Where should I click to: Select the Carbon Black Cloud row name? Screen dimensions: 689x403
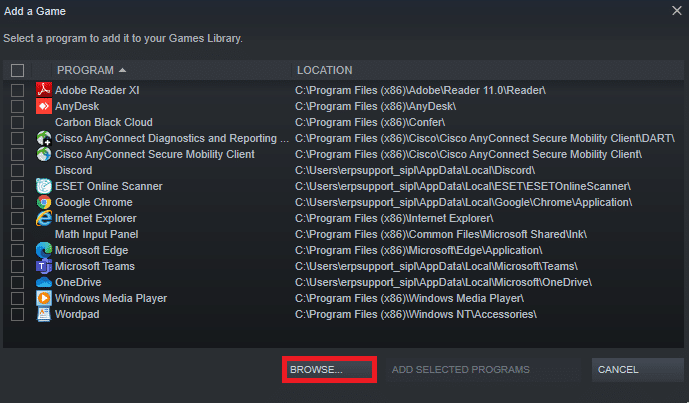tap(104, 122)
